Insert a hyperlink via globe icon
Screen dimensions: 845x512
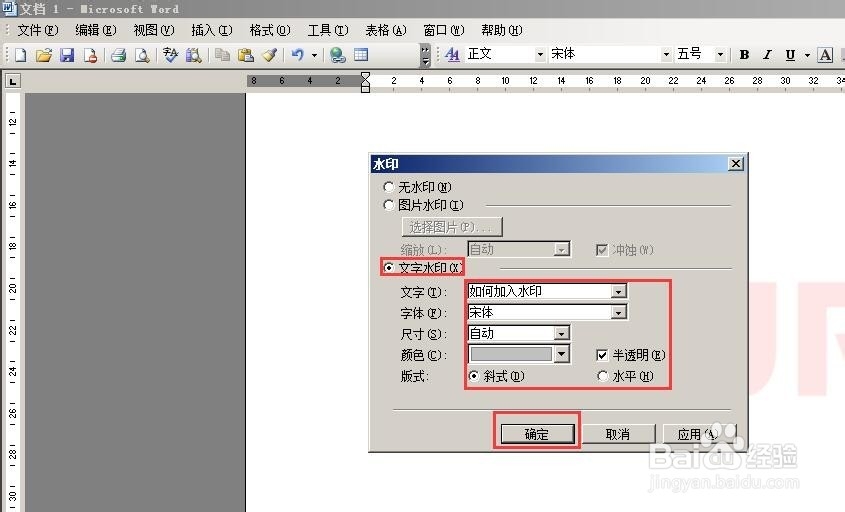(337, 55)
